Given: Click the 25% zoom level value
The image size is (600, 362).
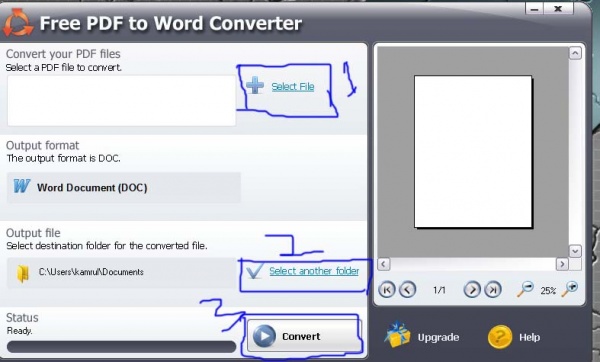Looking at the screenshot, I should point(548,291).
